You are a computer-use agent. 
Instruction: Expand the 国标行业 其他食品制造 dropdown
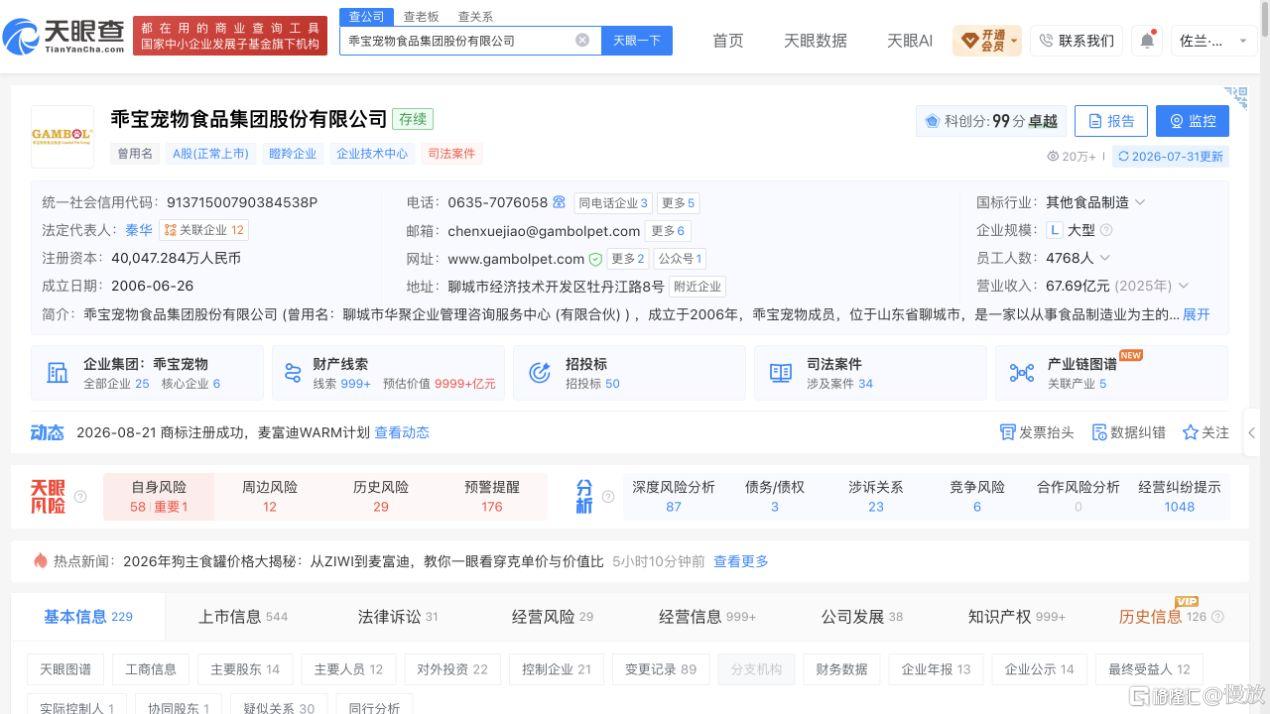tap(1140, 202)
